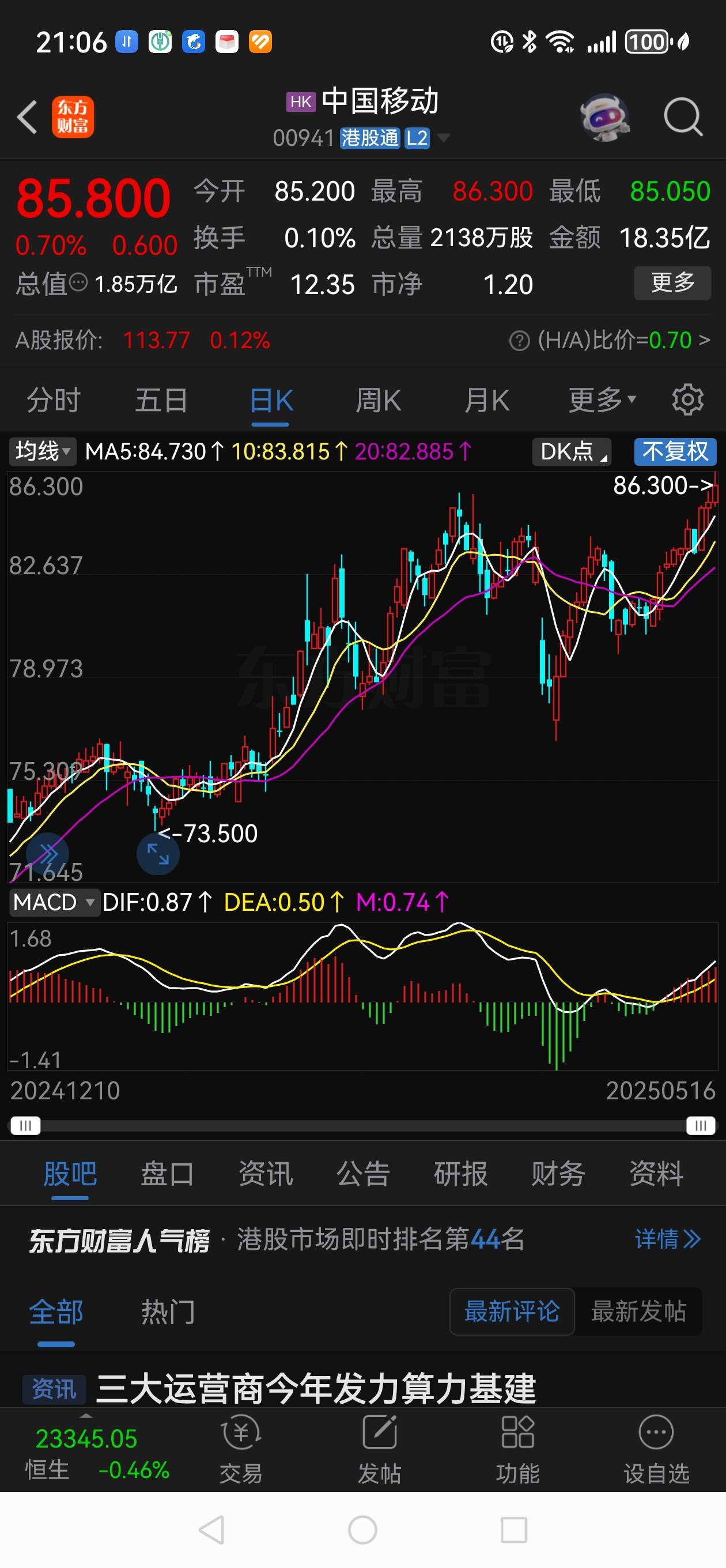This screenshot has height=1568, width=726.
Task: Select the 日K chart tab
Action: coord(271,400)
